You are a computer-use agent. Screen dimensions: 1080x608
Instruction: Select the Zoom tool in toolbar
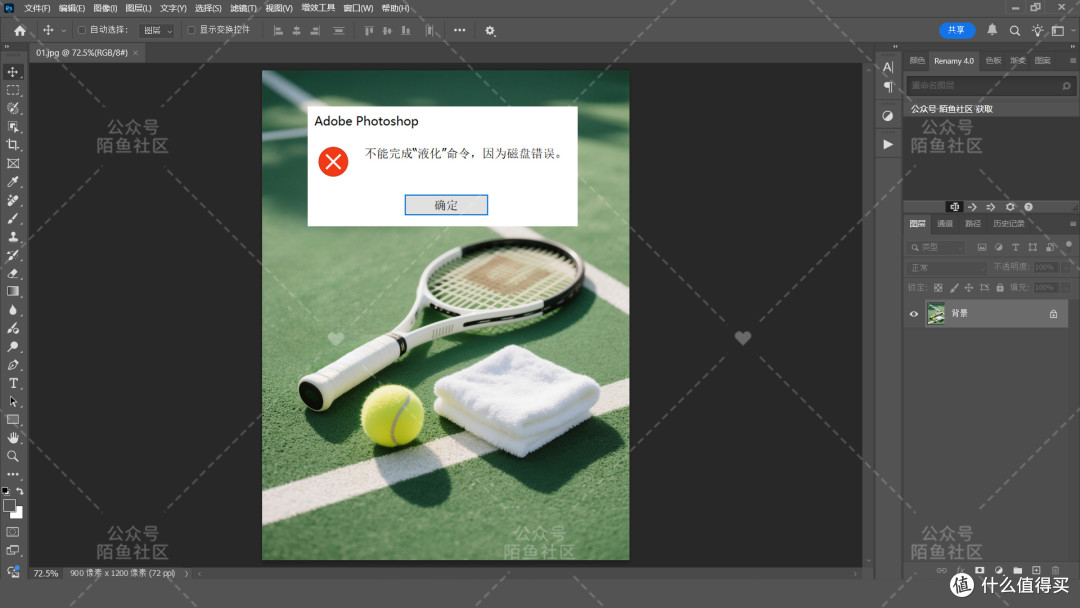(x=13, y=456)
